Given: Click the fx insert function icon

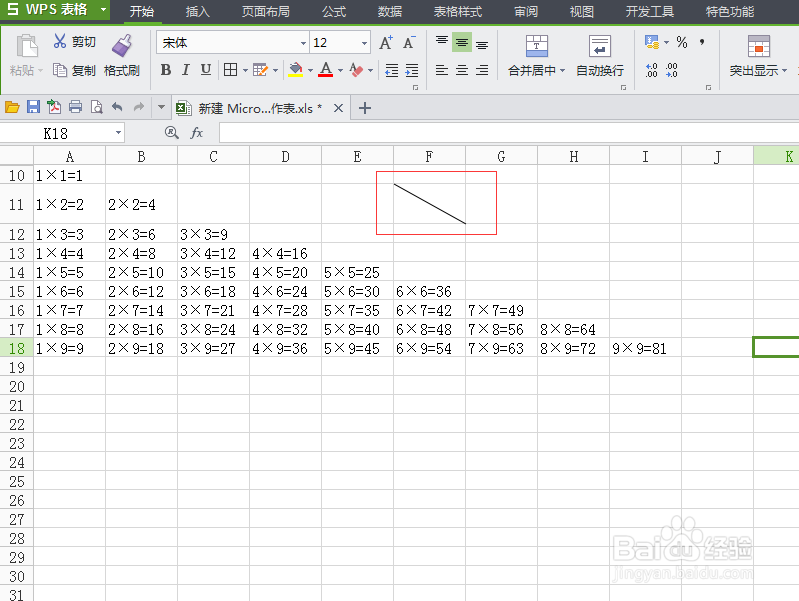Looking at the screenshot, I should point(196,133).
